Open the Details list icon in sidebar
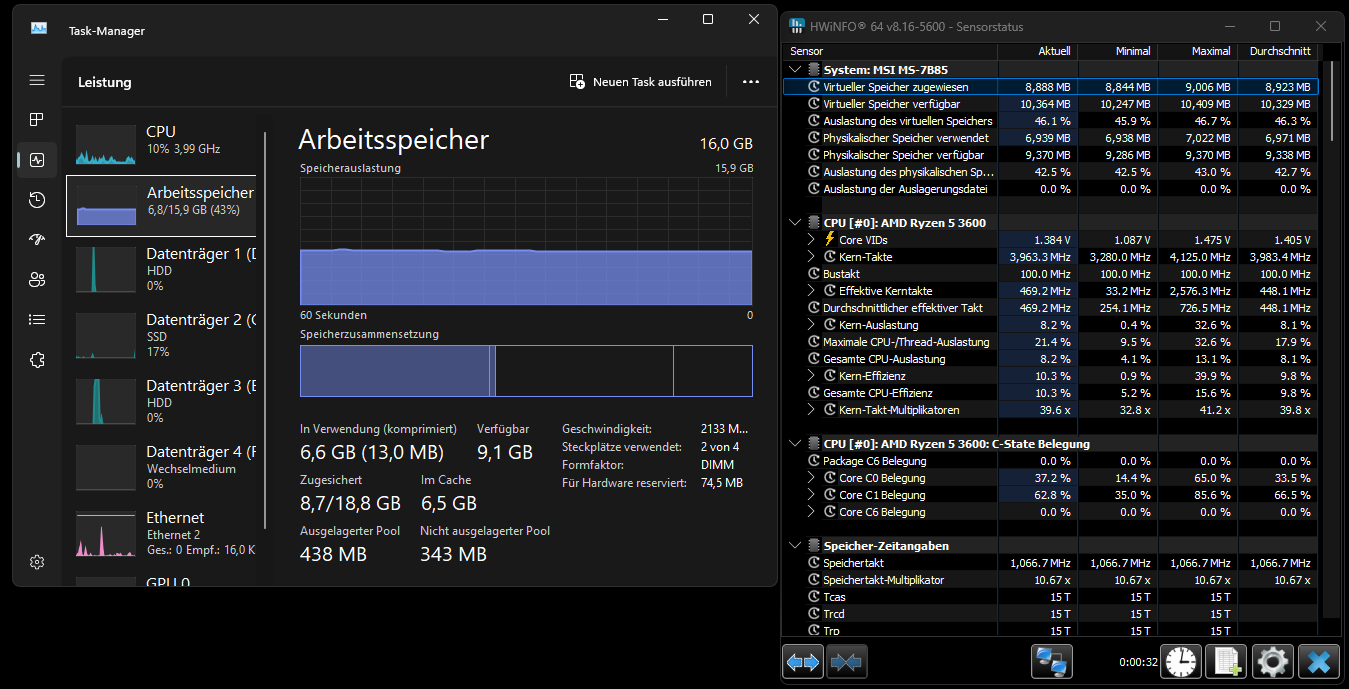 pos(37,320)
